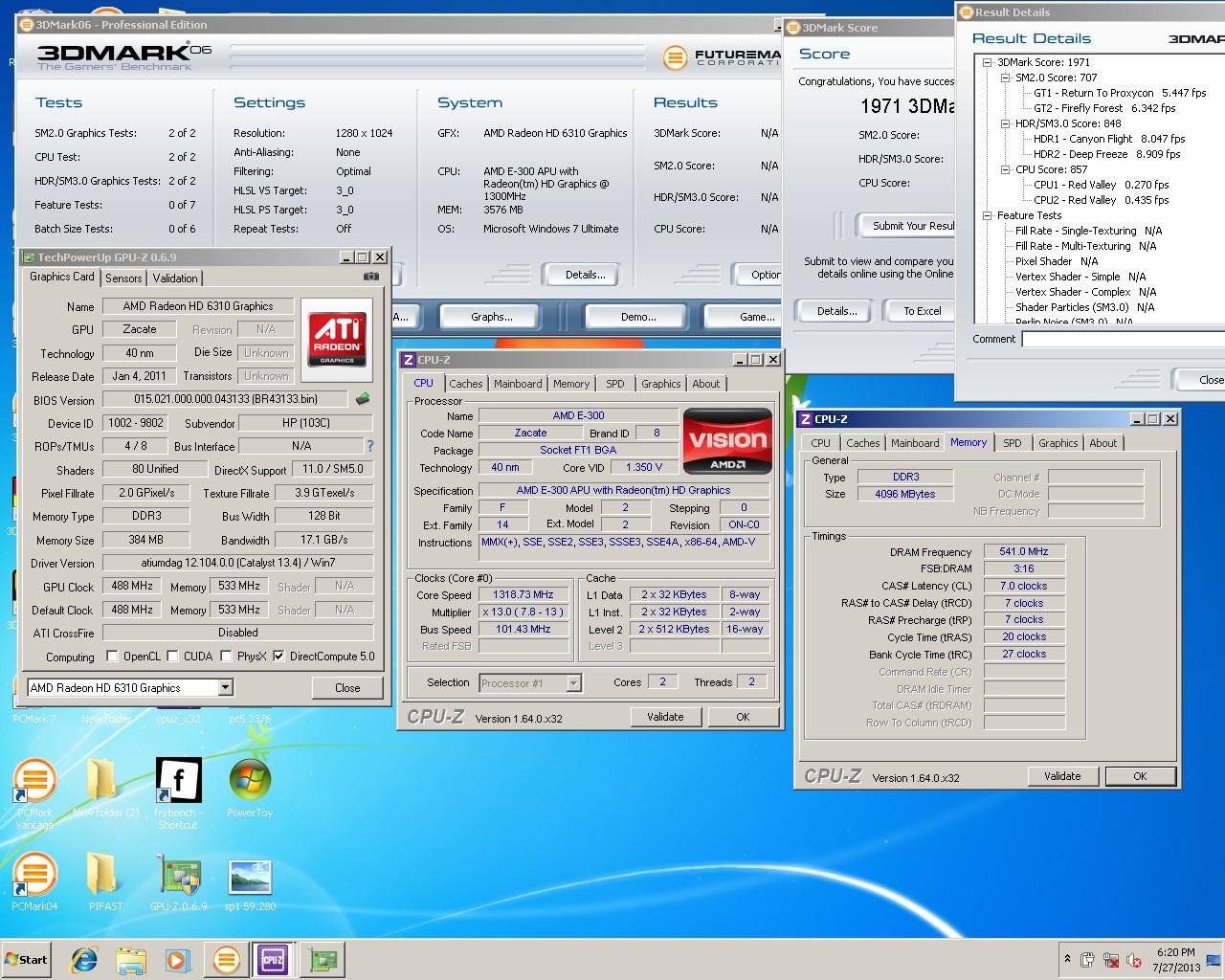Collapse the Feature Tests tree node
1225x980 pixels.
pos(988,215)
